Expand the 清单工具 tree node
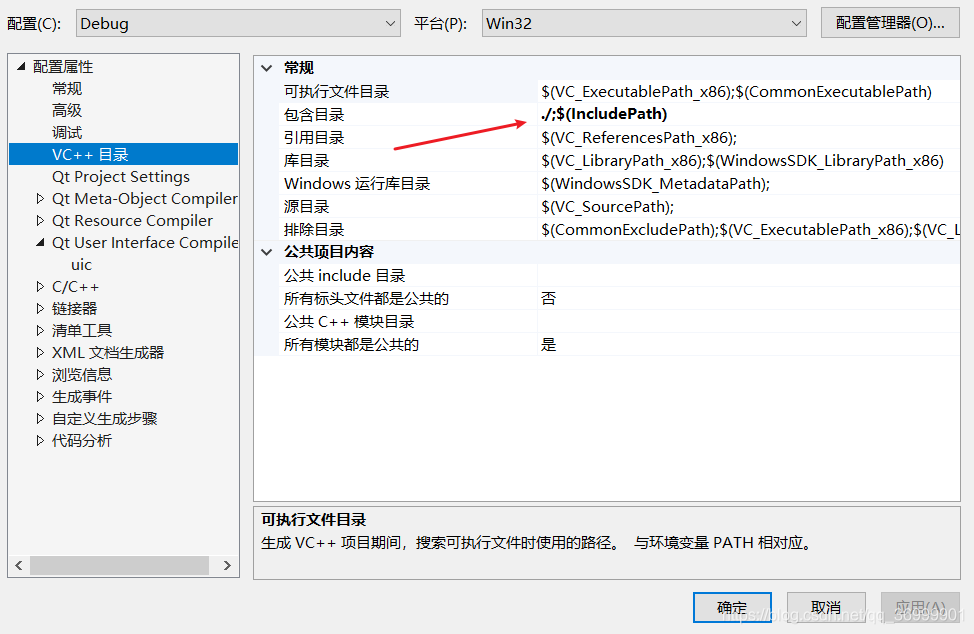The width and height of the screenshot is (974, 634). click(40, 330)
